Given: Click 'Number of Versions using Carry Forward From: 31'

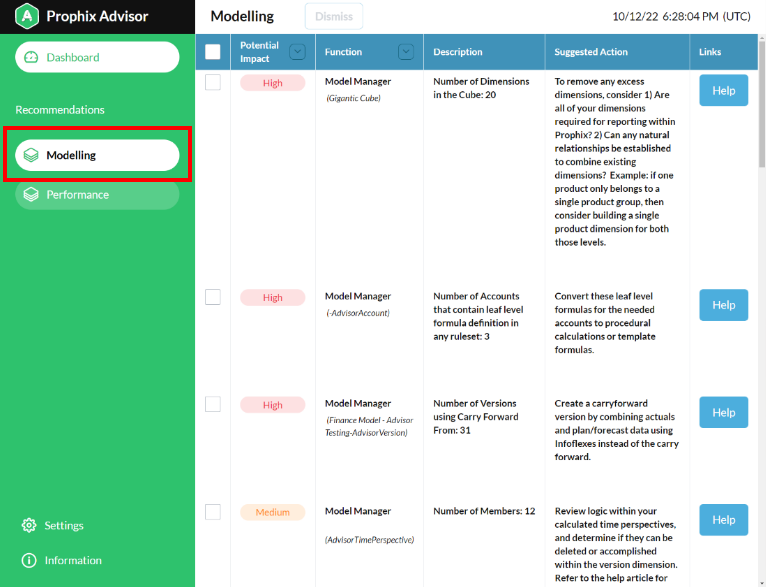Looking at the screenshot, I should (x=475, y=417).
